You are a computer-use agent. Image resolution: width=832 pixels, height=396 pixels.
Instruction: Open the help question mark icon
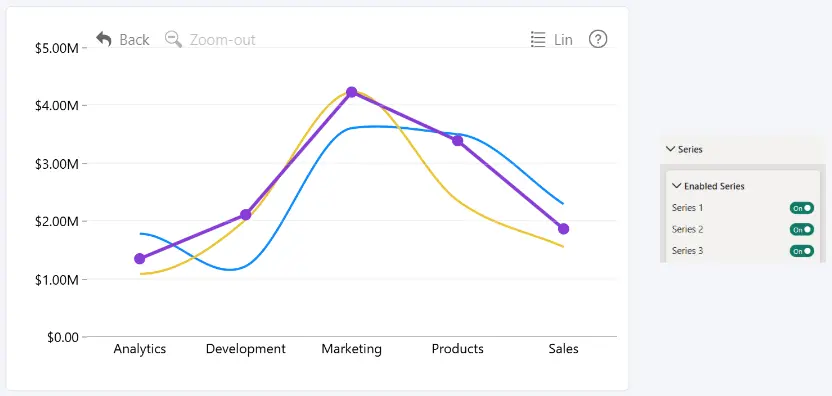(598, 39)
